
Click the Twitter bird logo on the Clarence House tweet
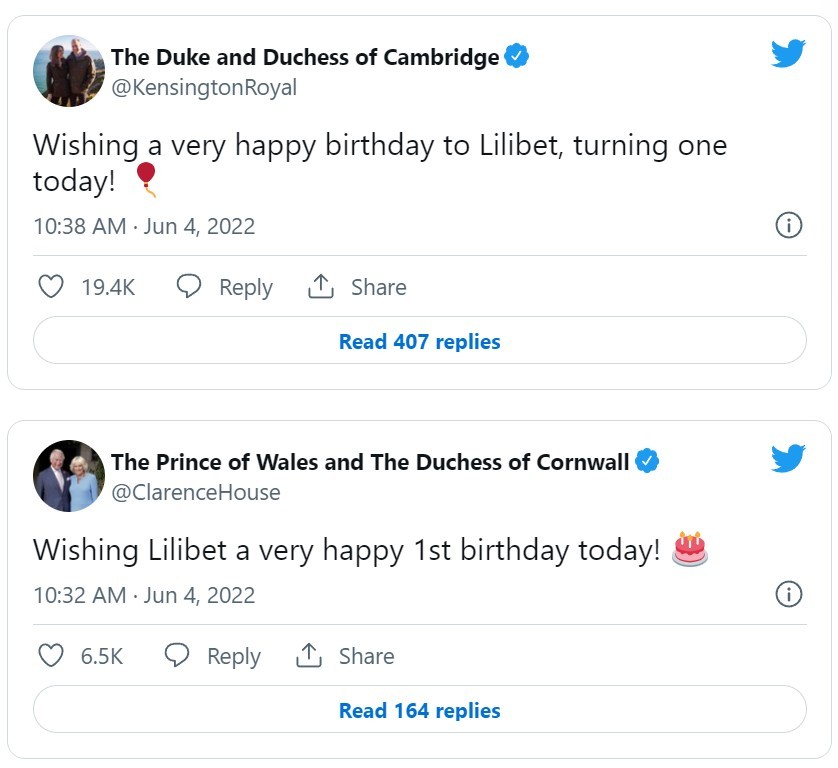tap(788, 458)
